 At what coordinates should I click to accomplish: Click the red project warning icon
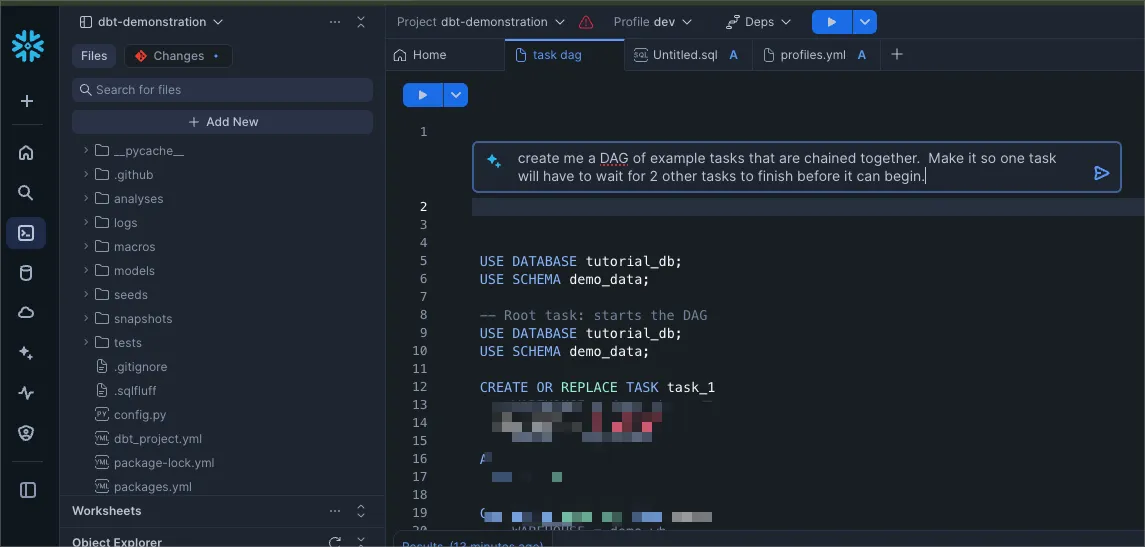tap(586, 22)
